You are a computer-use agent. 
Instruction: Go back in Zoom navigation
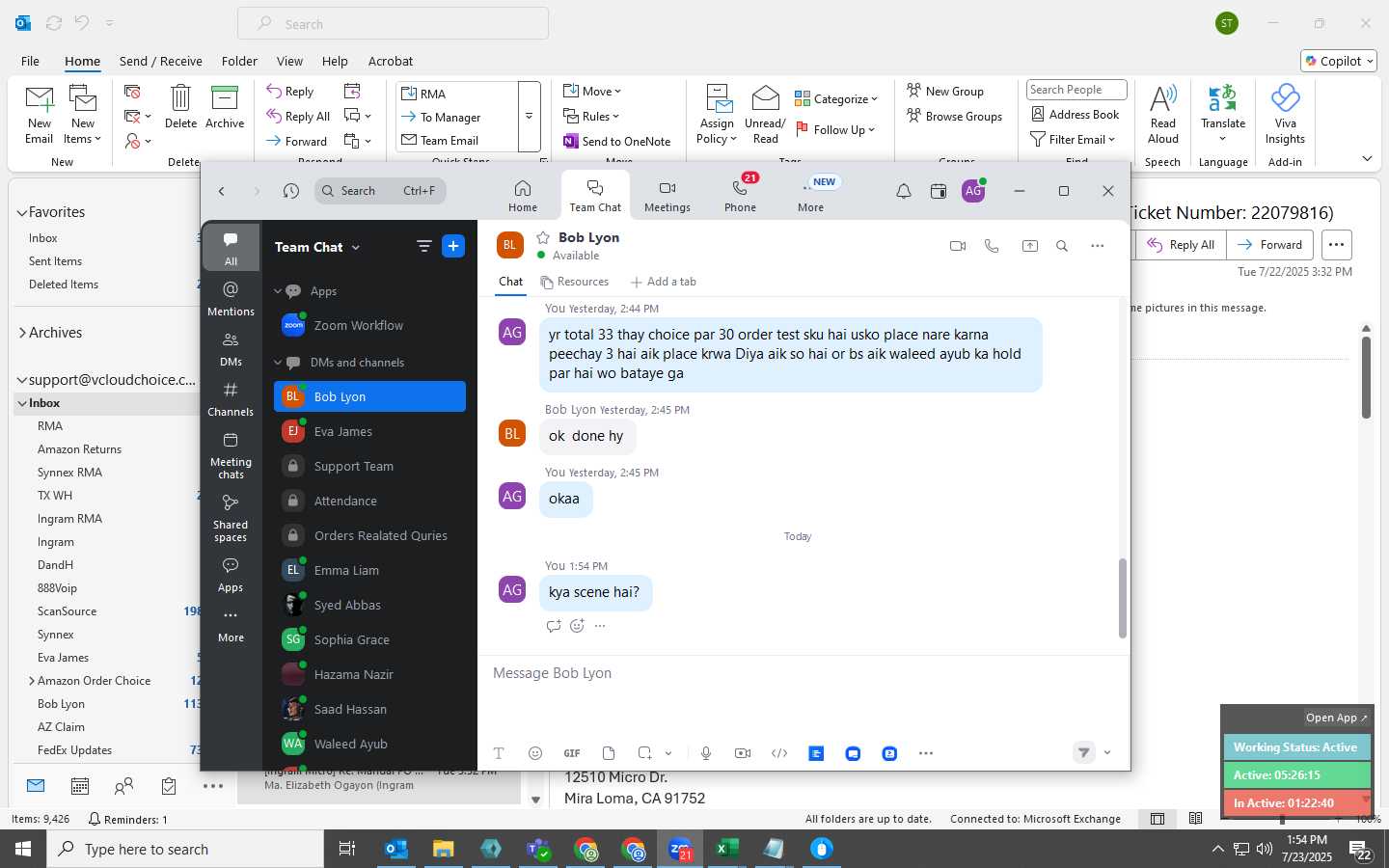click(222, 191)
